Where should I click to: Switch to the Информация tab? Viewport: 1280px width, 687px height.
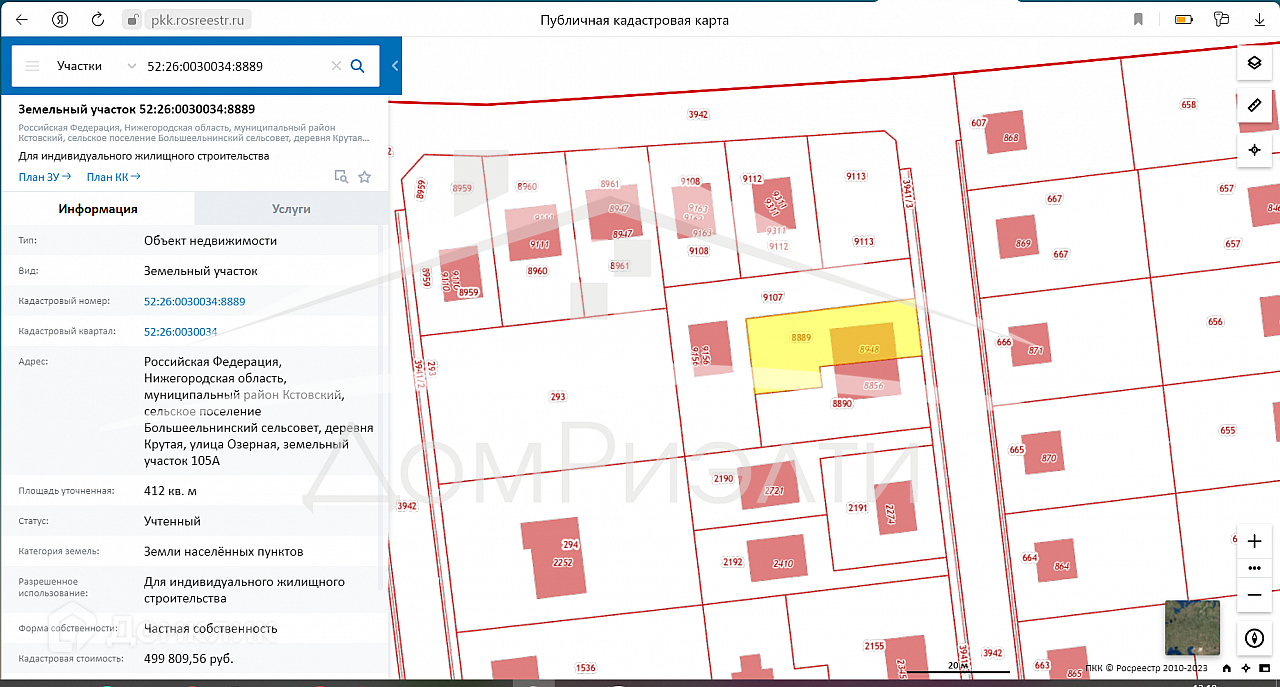tap(98, 209)
